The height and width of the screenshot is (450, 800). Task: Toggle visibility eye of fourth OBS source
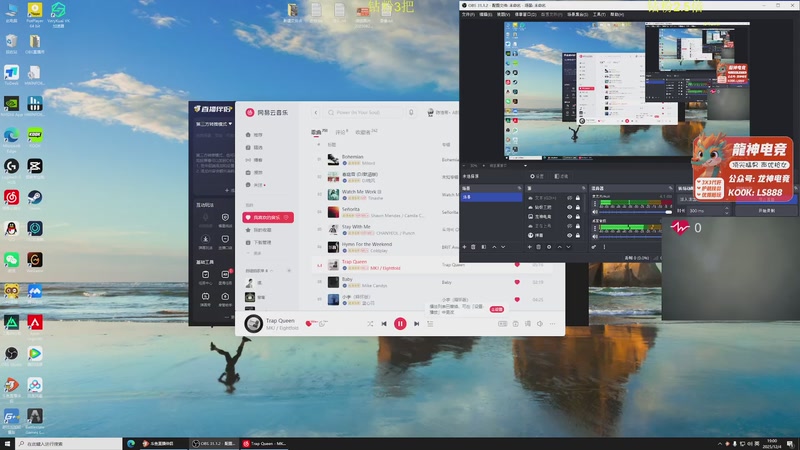(569, 226)
